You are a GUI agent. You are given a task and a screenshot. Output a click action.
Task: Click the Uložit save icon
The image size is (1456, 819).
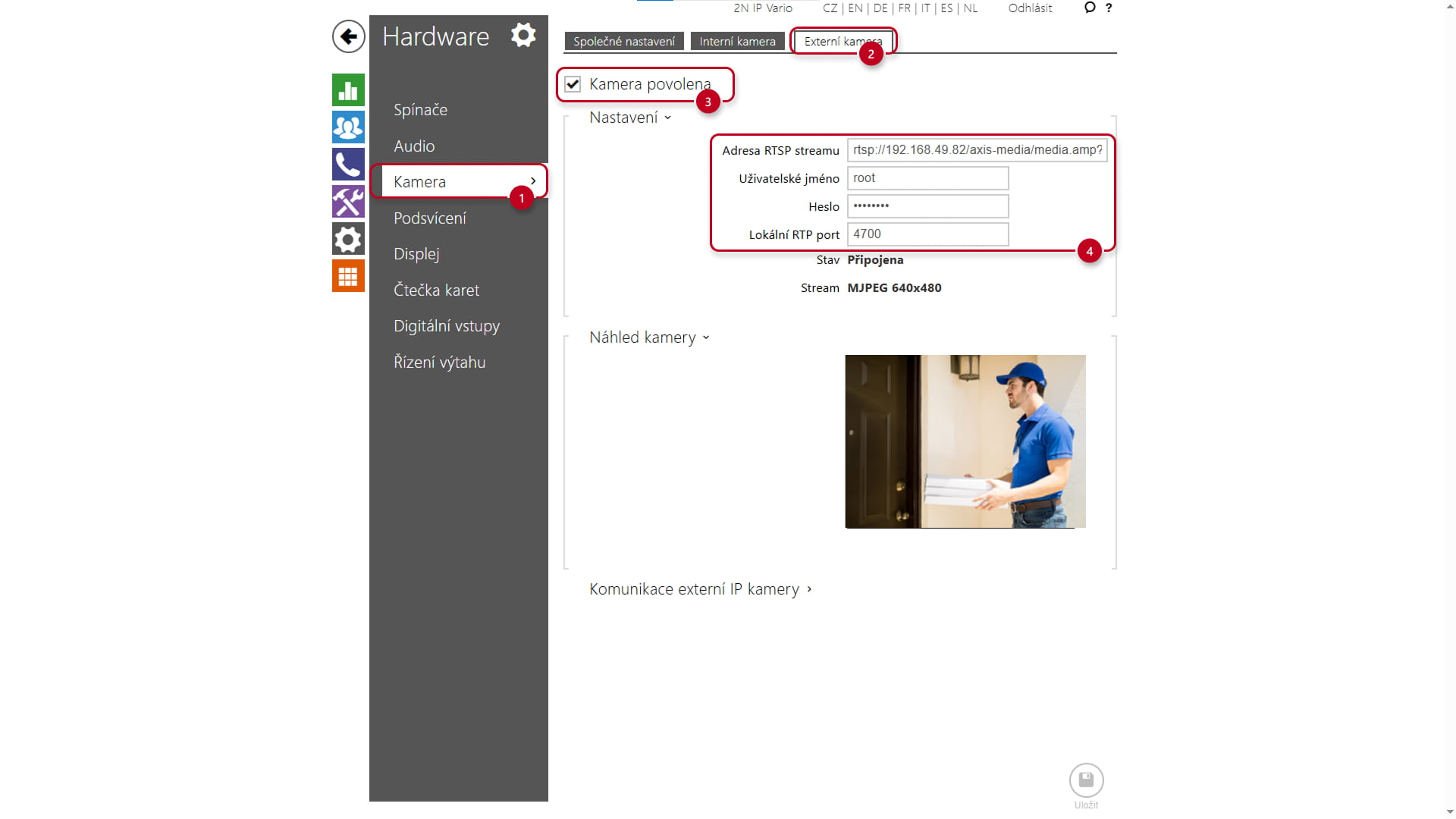[x=1086, y=780]
